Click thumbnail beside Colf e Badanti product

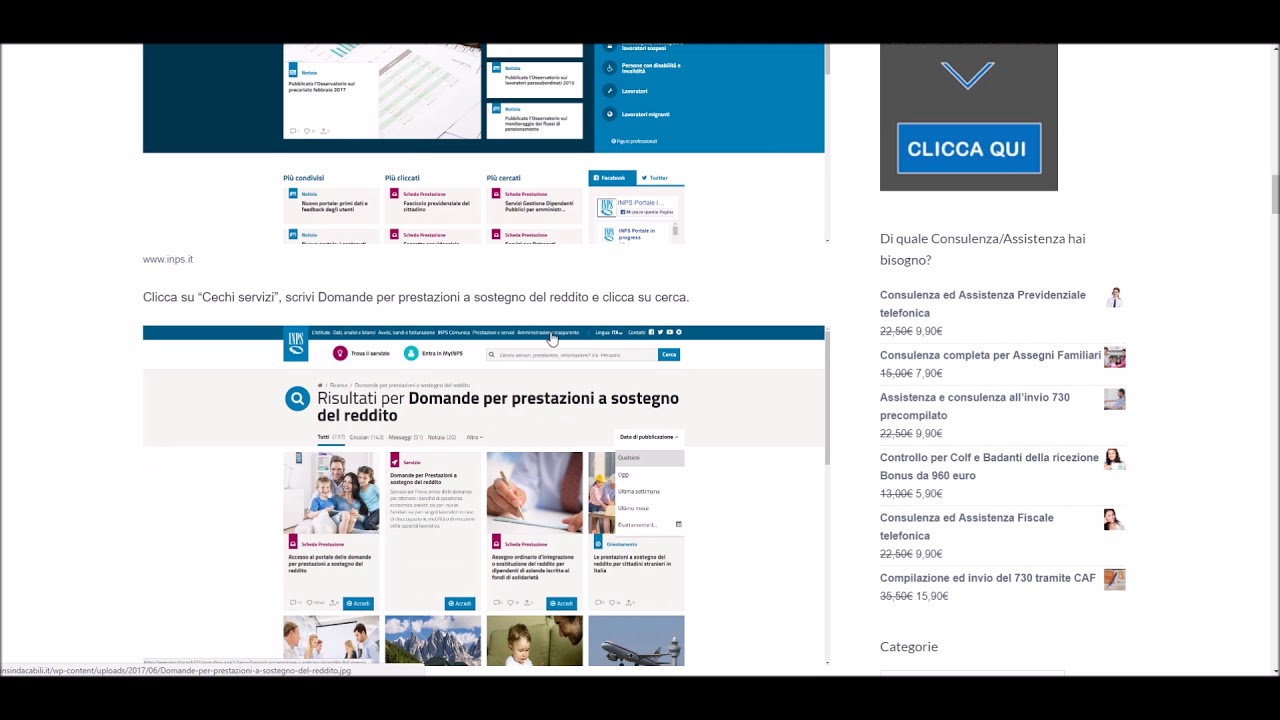pyautogui.click(x=1115, y=459)
